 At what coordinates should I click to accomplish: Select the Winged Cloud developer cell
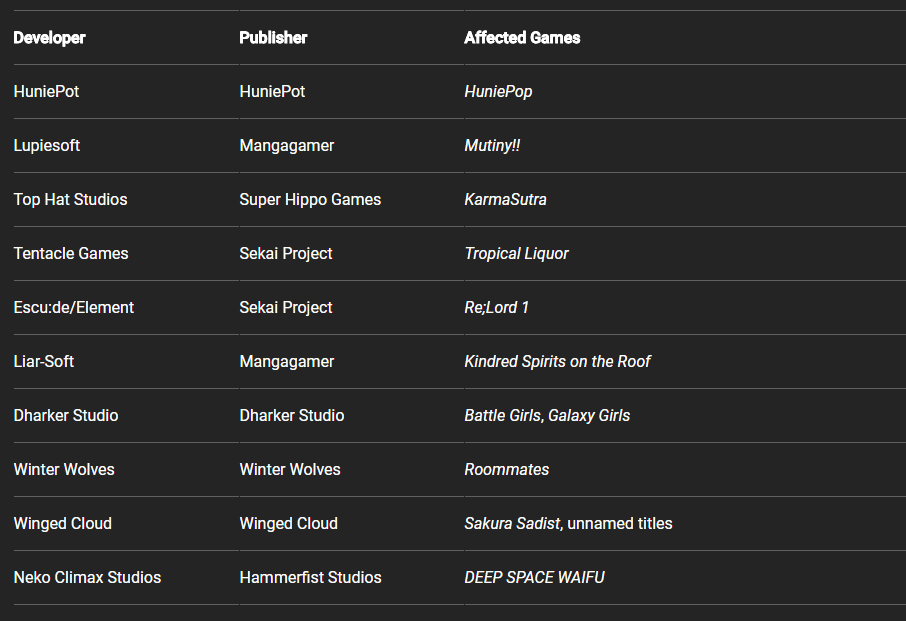pos(62,524)
